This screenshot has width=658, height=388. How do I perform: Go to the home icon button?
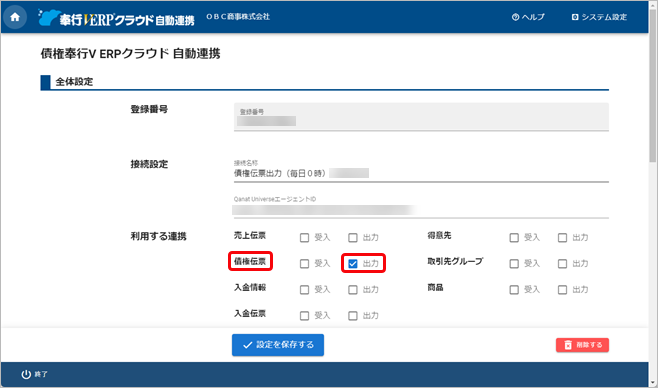[15, 17]
